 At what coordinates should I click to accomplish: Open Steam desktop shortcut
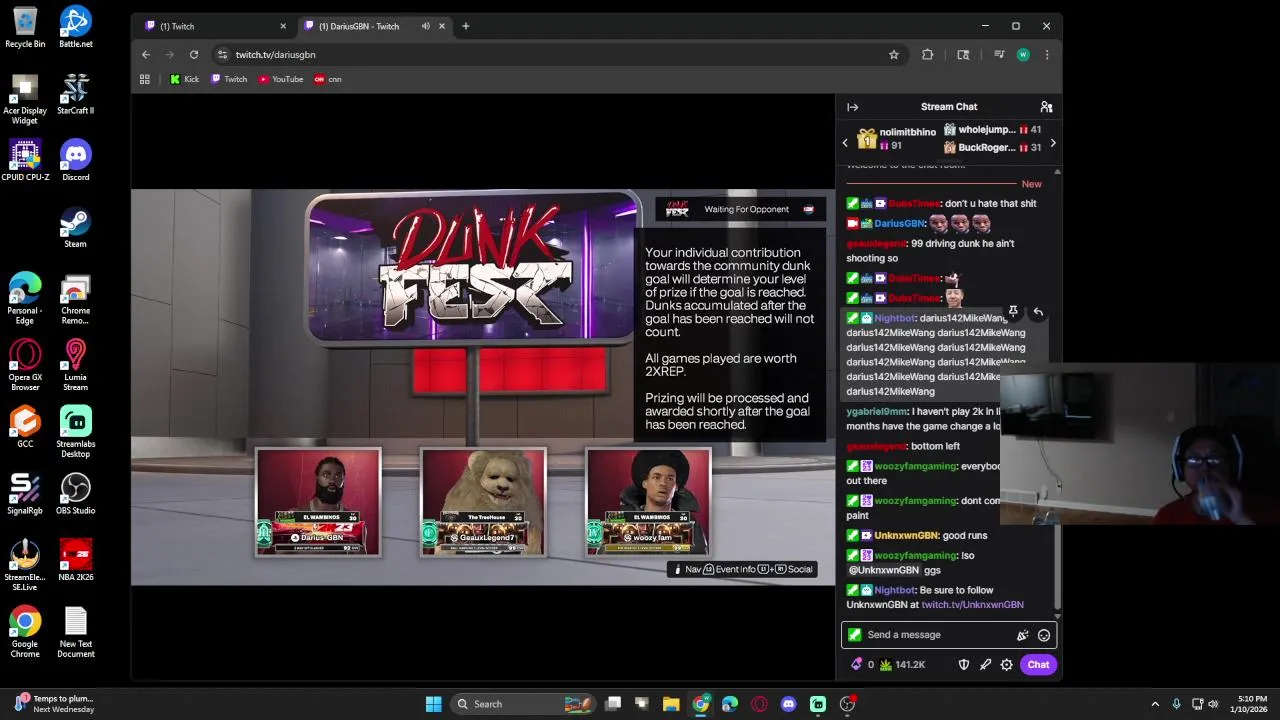coord(76,227)
